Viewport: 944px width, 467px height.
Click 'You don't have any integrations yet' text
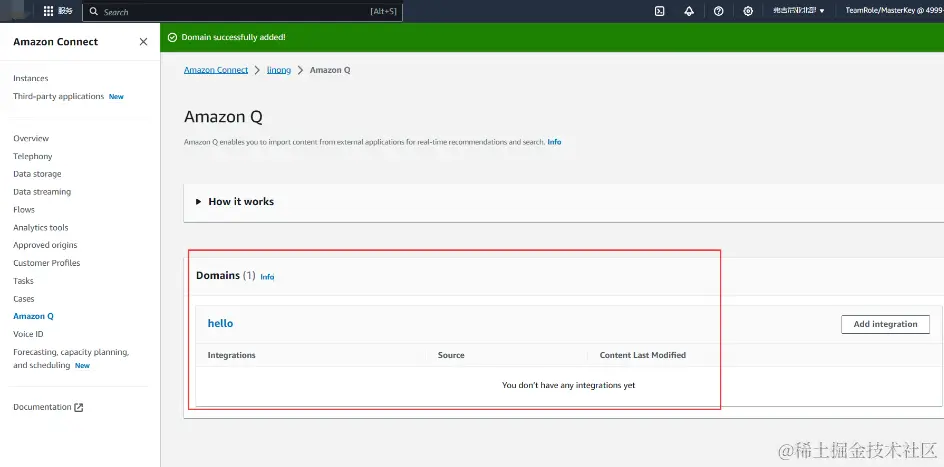568,385
